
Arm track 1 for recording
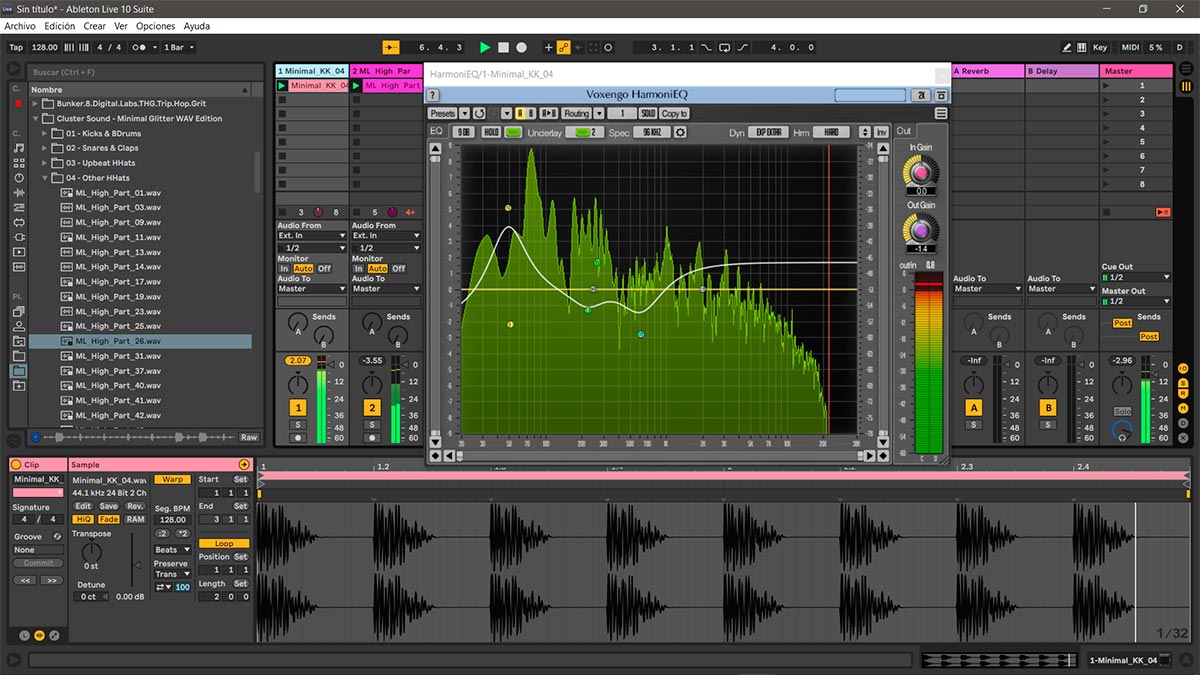[298, 438]
